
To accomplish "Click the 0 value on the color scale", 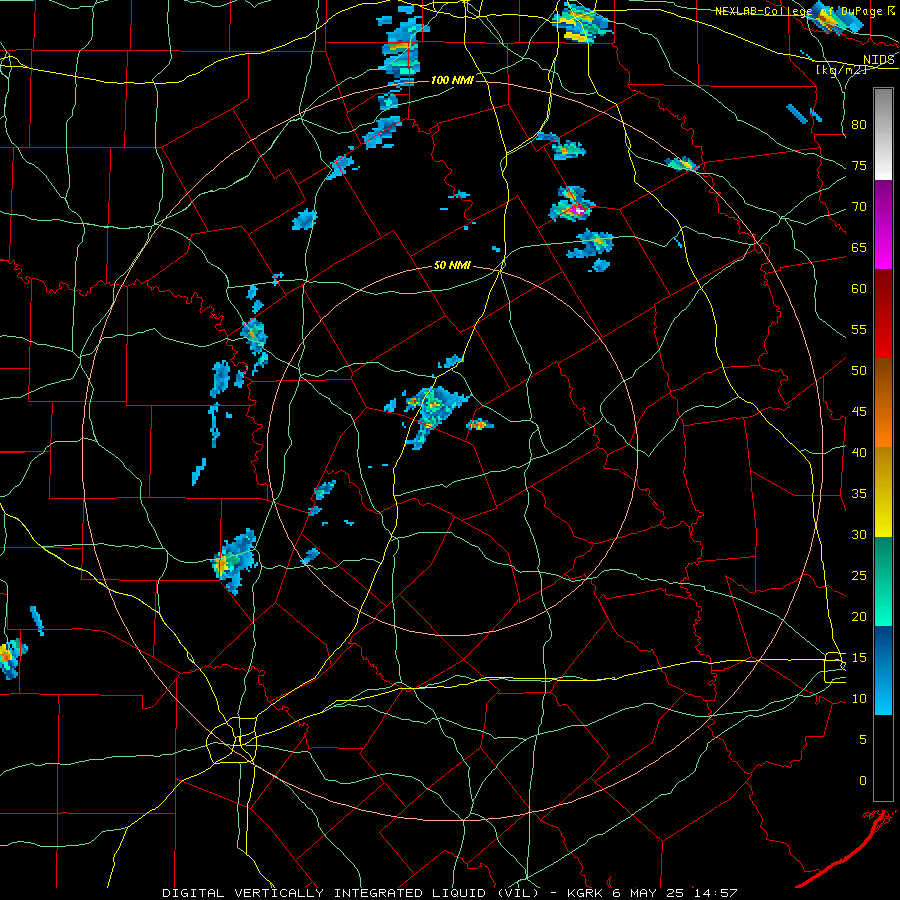I will (863, 781).
